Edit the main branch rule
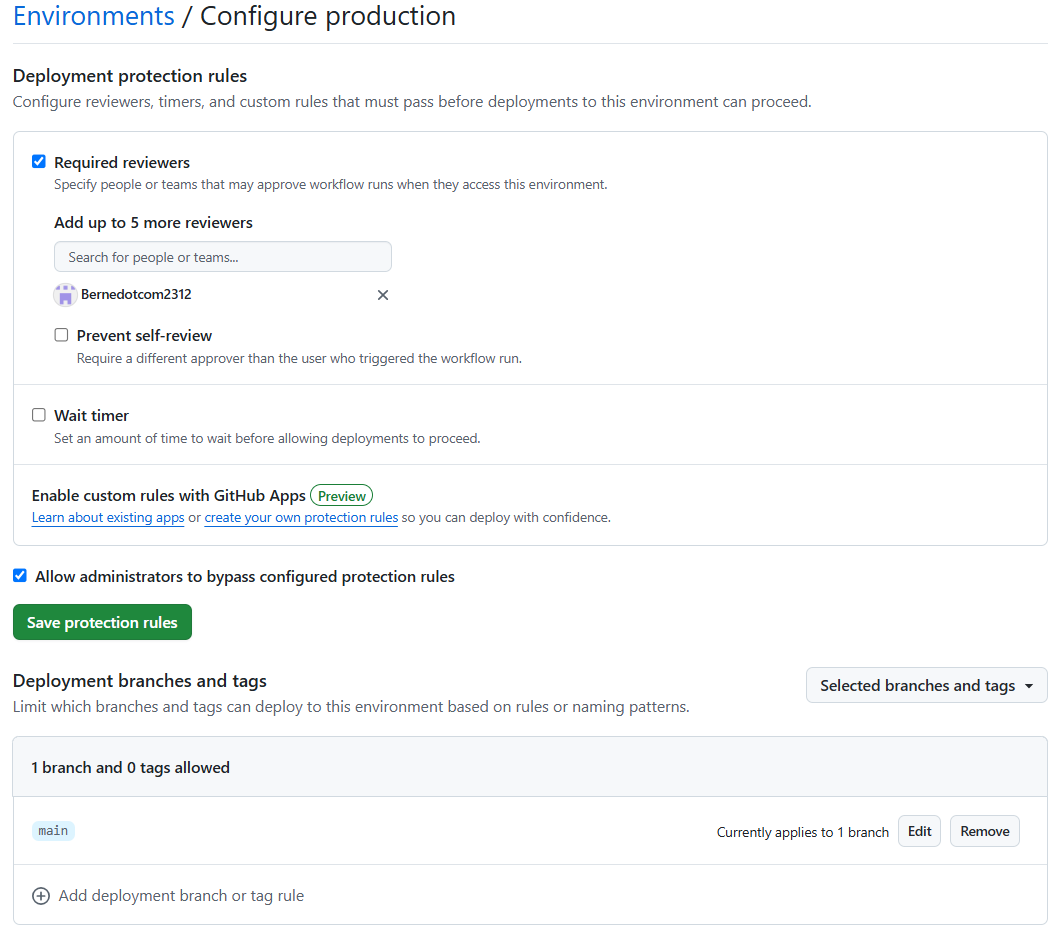The width and height of the screenshot is (1056, 931). (919, 831)
